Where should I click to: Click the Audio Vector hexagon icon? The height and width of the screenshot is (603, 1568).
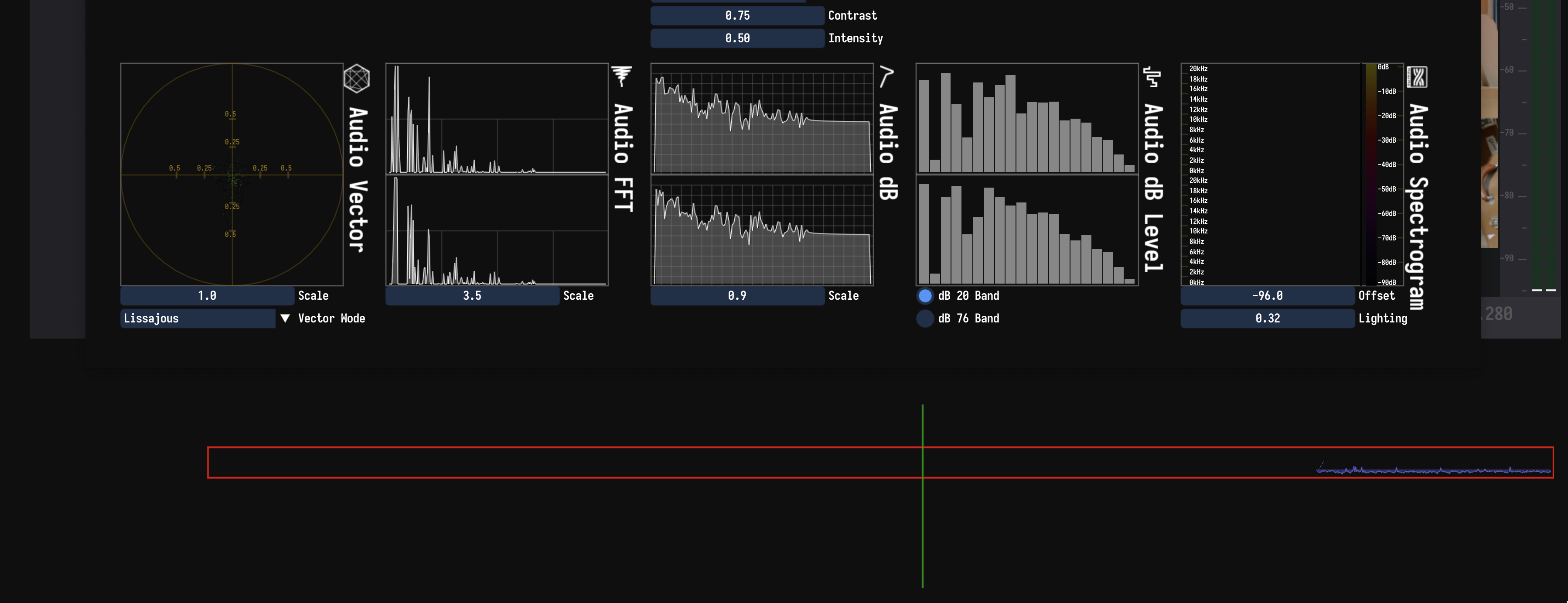tap(356, 79)
